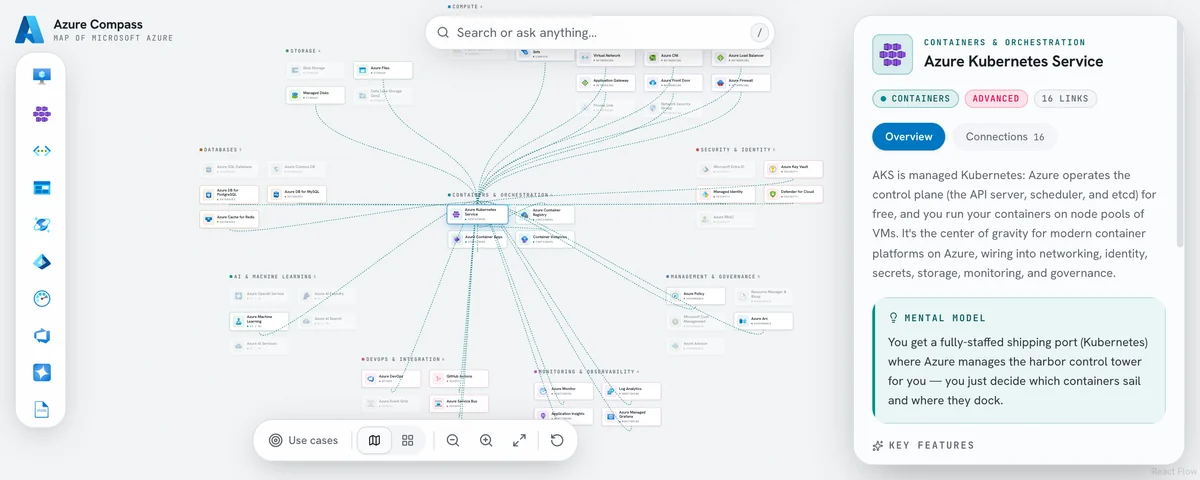Select the Compute monitor icon in sidebar
Image resolution: width=1200 pixels, height=480 pixels.
point(42,76)
